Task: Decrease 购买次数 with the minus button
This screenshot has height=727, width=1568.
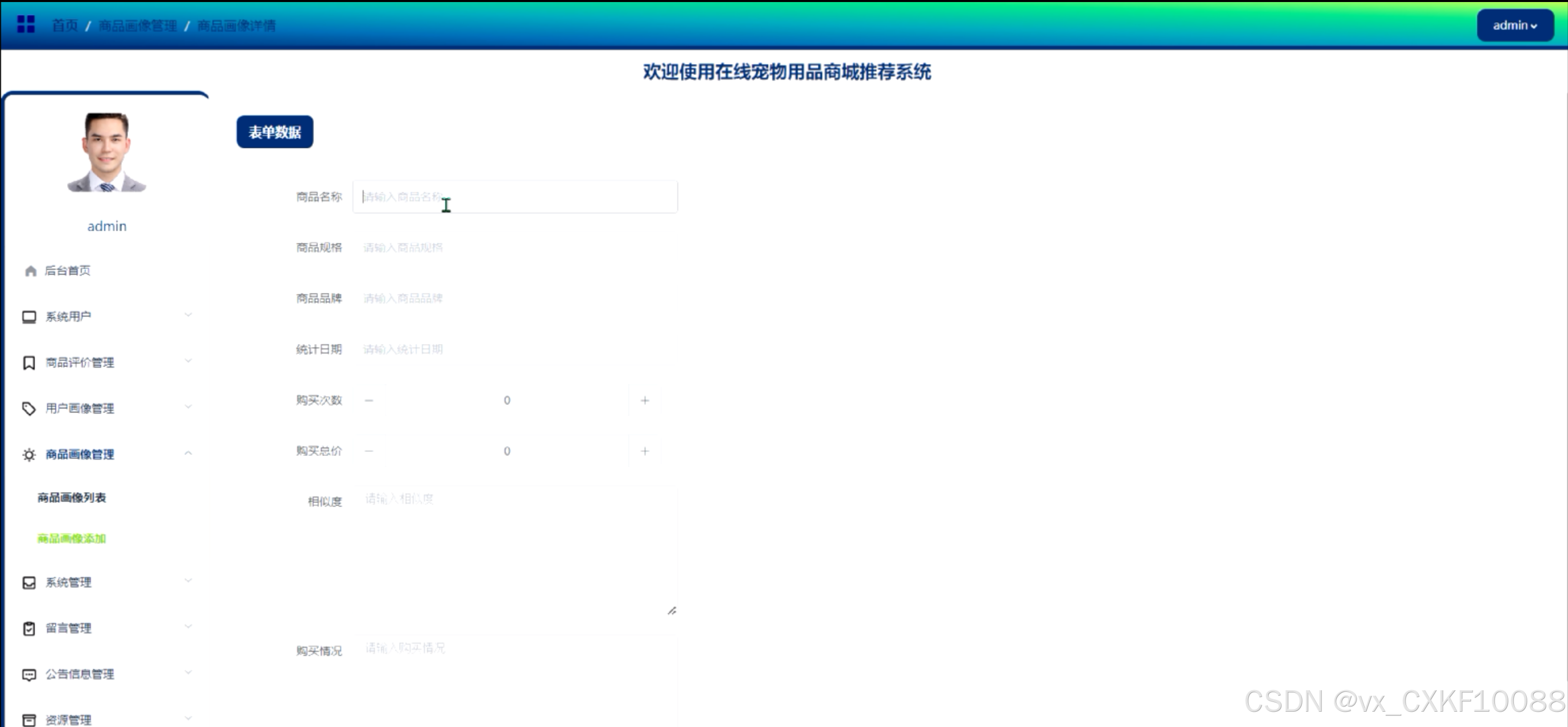Action: [369, 400]
